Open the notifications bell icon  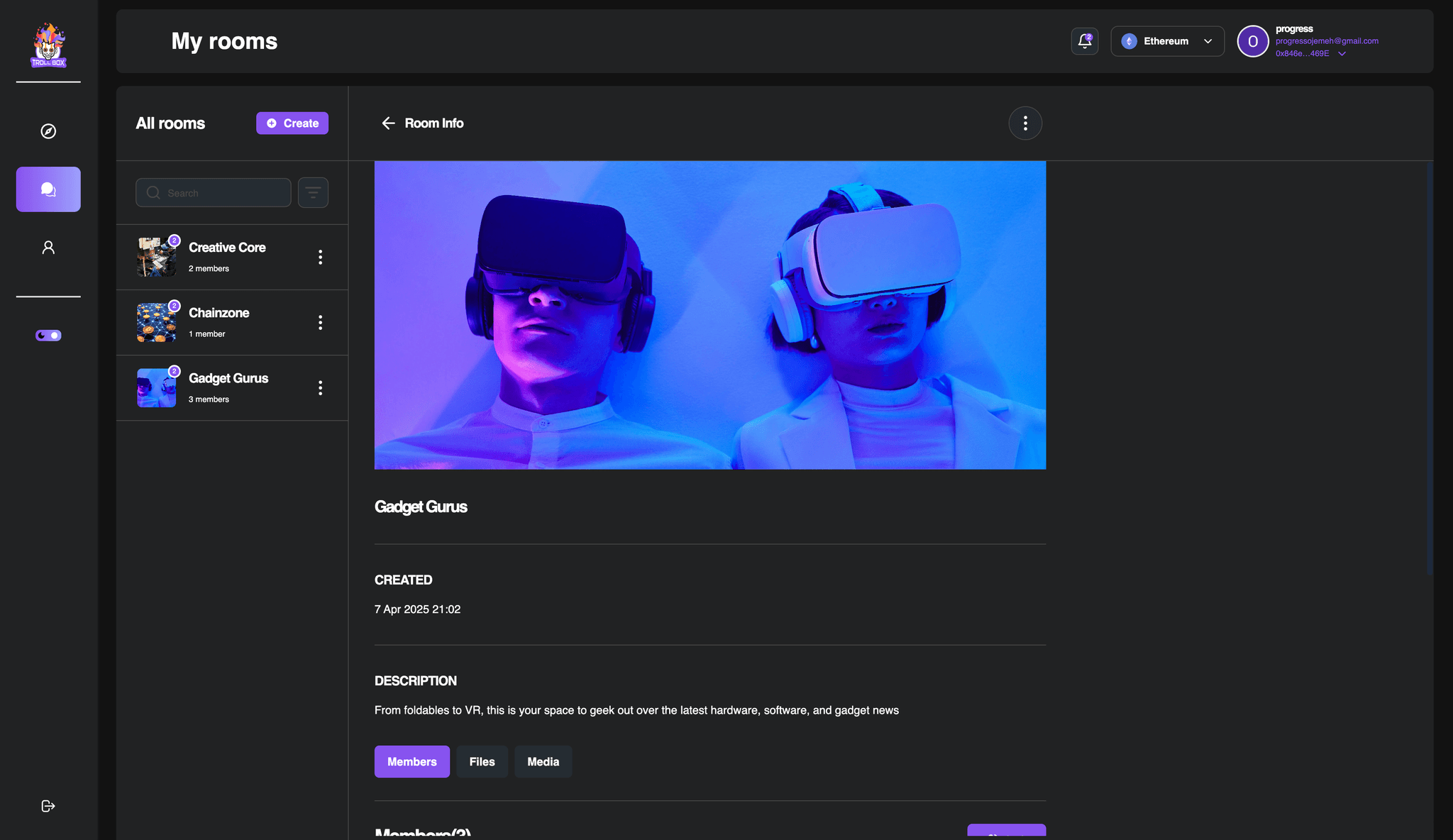click(x=1084, y=41)
